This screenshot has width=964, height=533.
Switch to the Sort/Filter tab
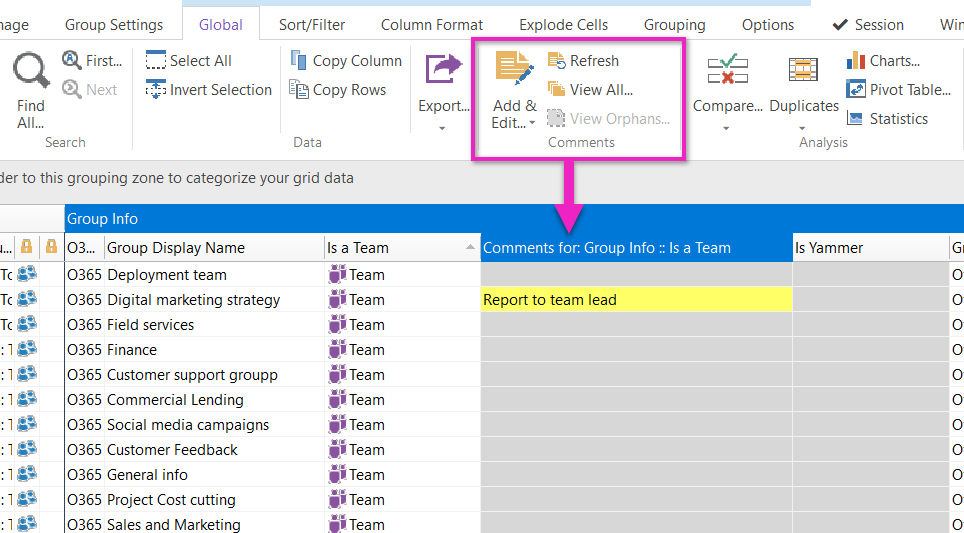310,25
